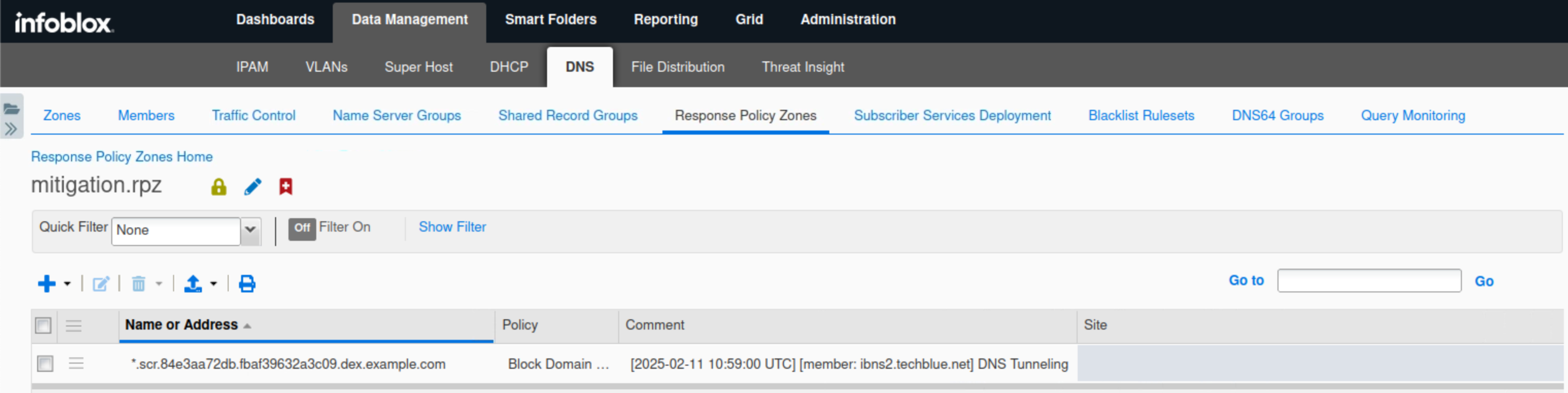The width and height of the screenshot is (1568, 393).
Task: Click the blue plus Add icon
Action: pyautogui.click(x=47, y=284)
